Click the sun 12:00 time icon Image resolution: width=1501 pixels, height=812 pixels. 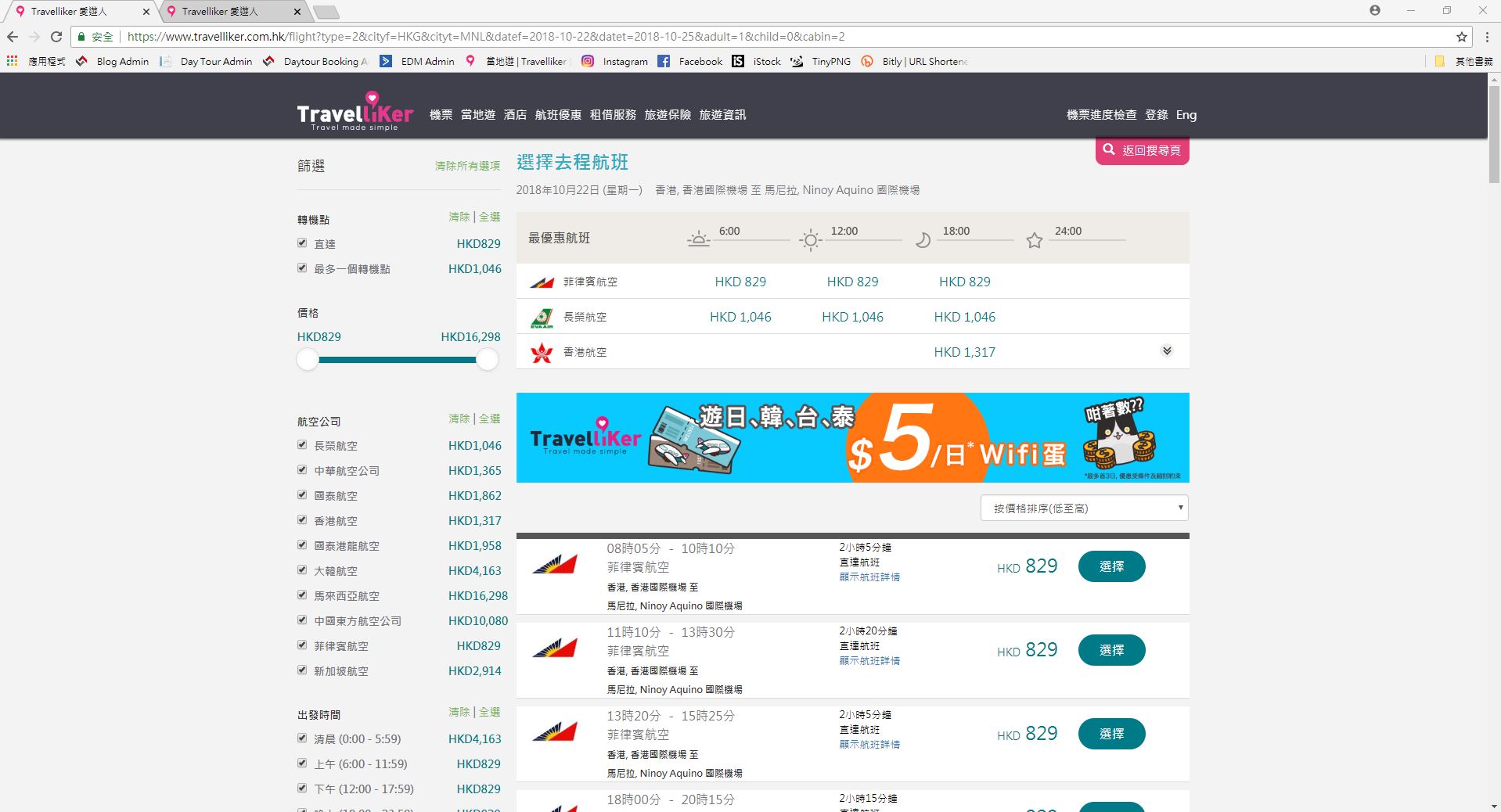click(810, 240)
